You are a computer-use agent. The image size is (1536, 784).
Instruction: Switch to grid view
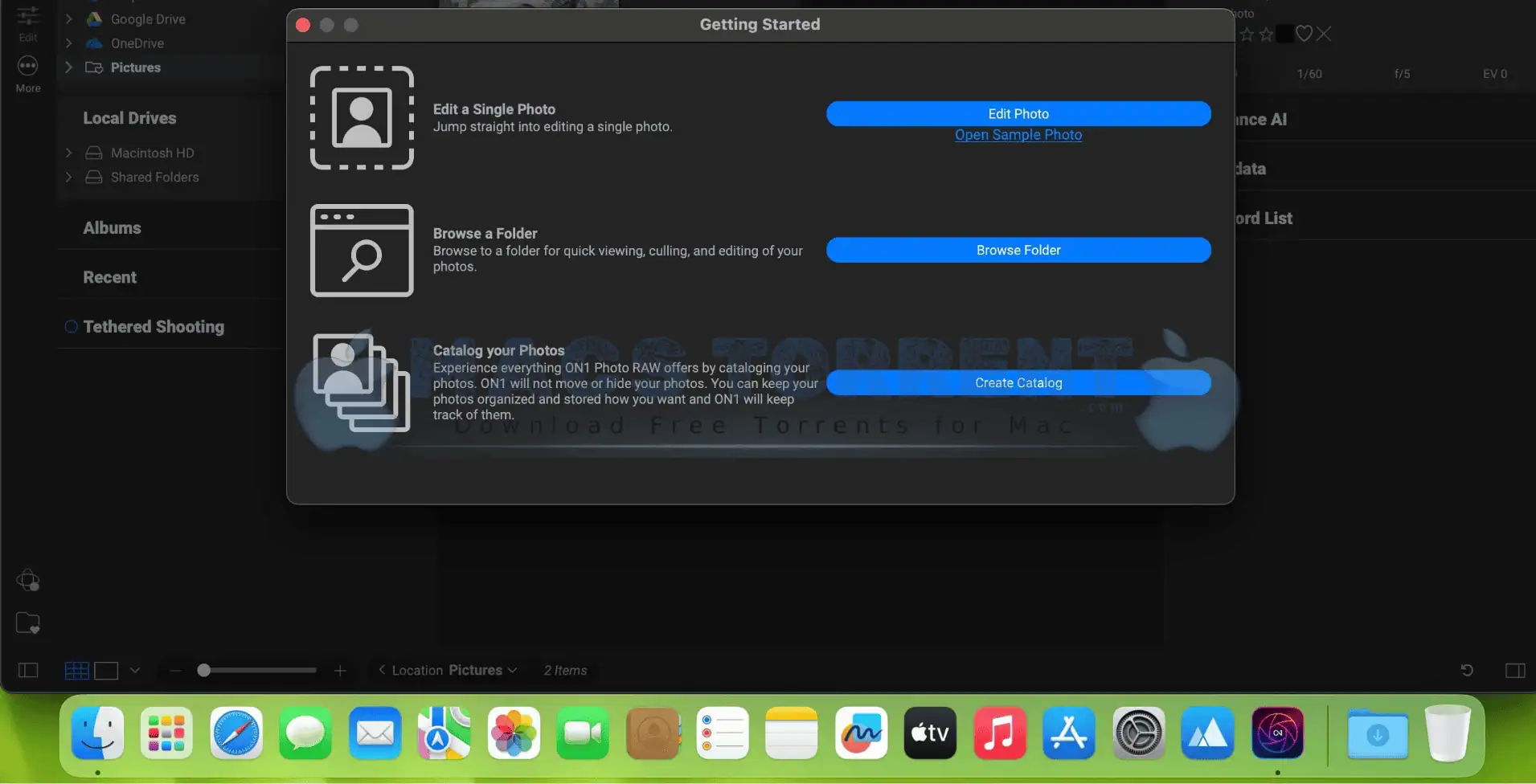77,670
